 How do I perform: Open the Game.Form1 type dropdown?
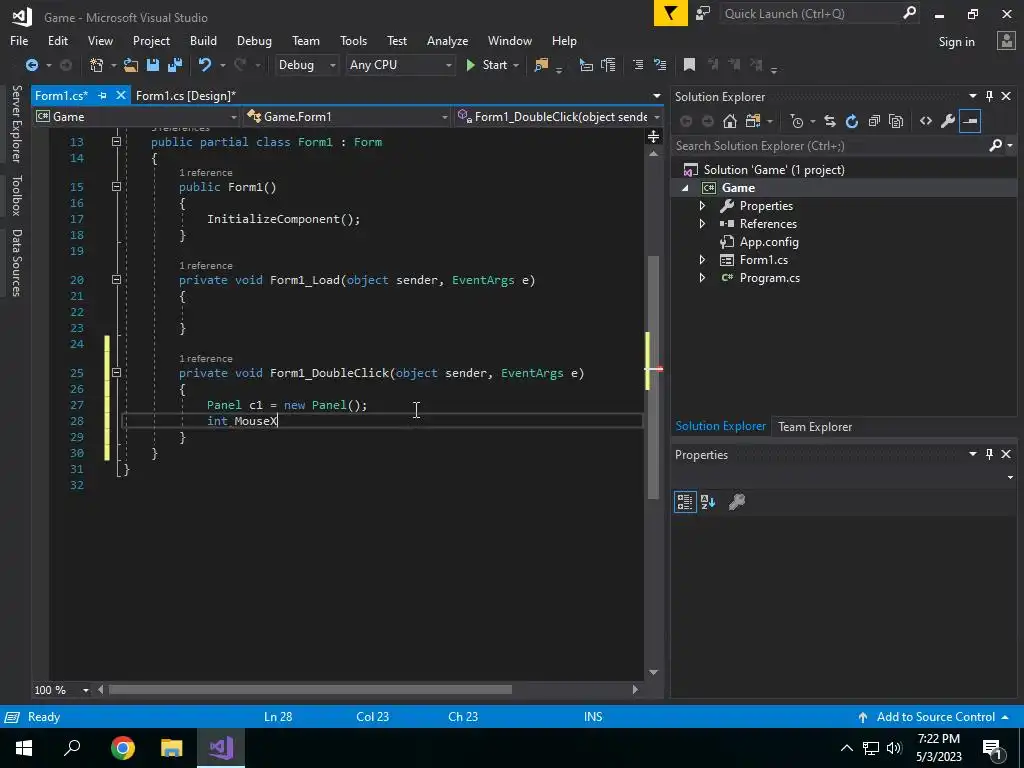click(346, 117)
